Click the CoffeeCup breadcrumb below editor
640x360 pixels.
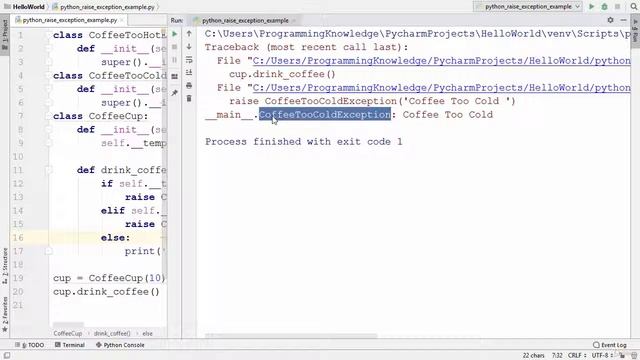pyautogui.click(x=68, y=333)
